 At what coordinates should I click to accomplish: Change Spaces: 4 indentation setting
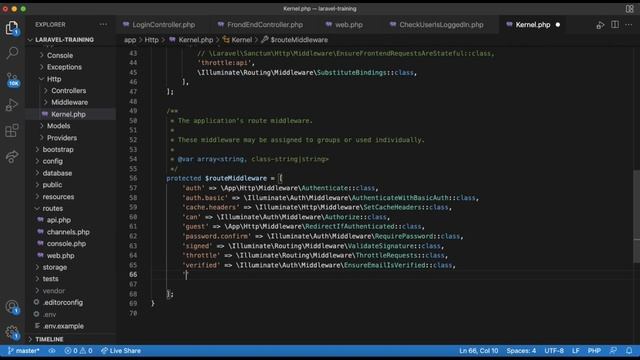coord(521,351)
